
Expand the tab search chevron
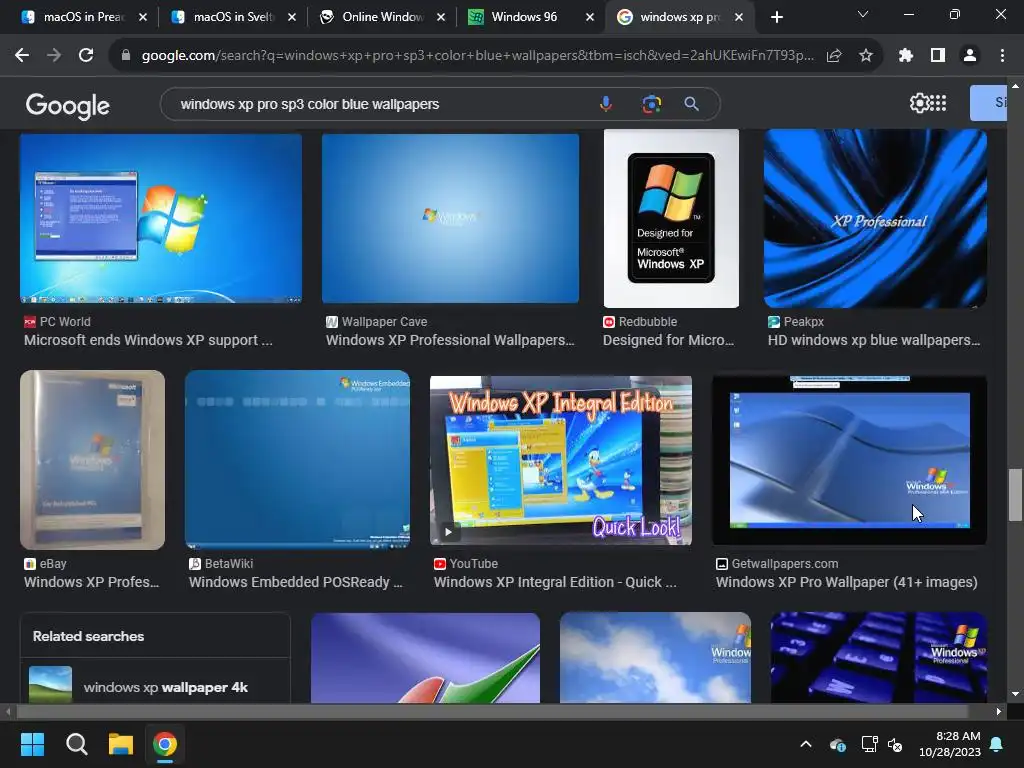863,14
